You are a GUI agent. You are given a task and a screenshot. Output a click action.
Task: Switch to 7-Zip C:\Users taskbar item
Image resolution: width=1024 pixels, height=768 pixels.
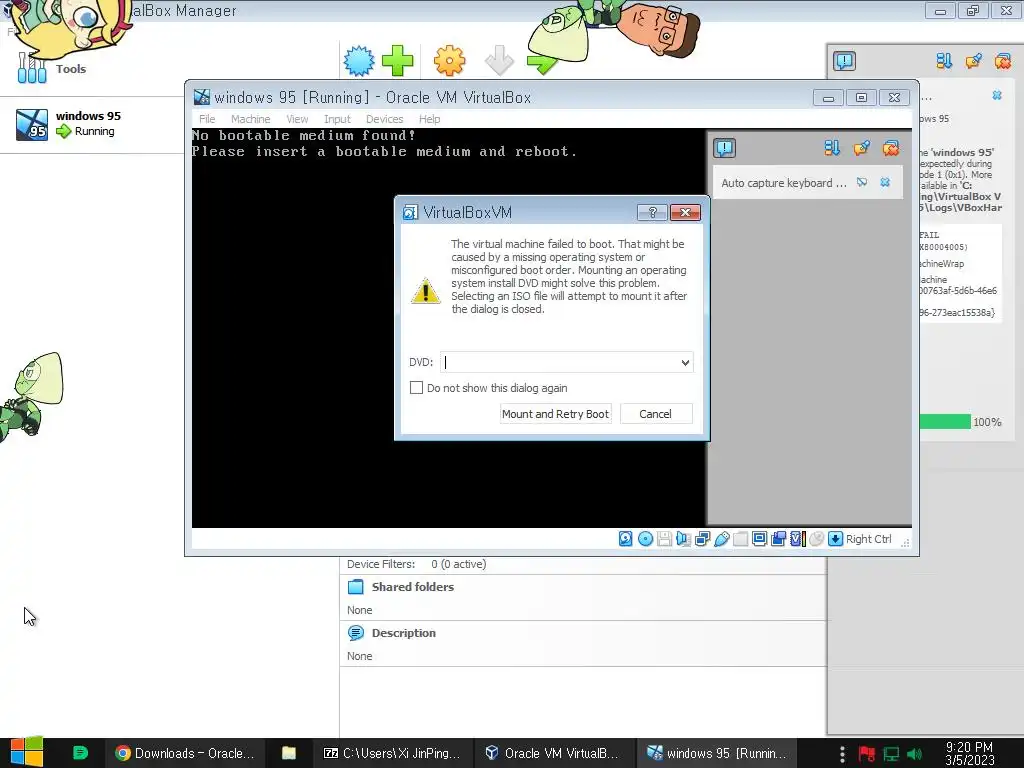tap(392, 753)
